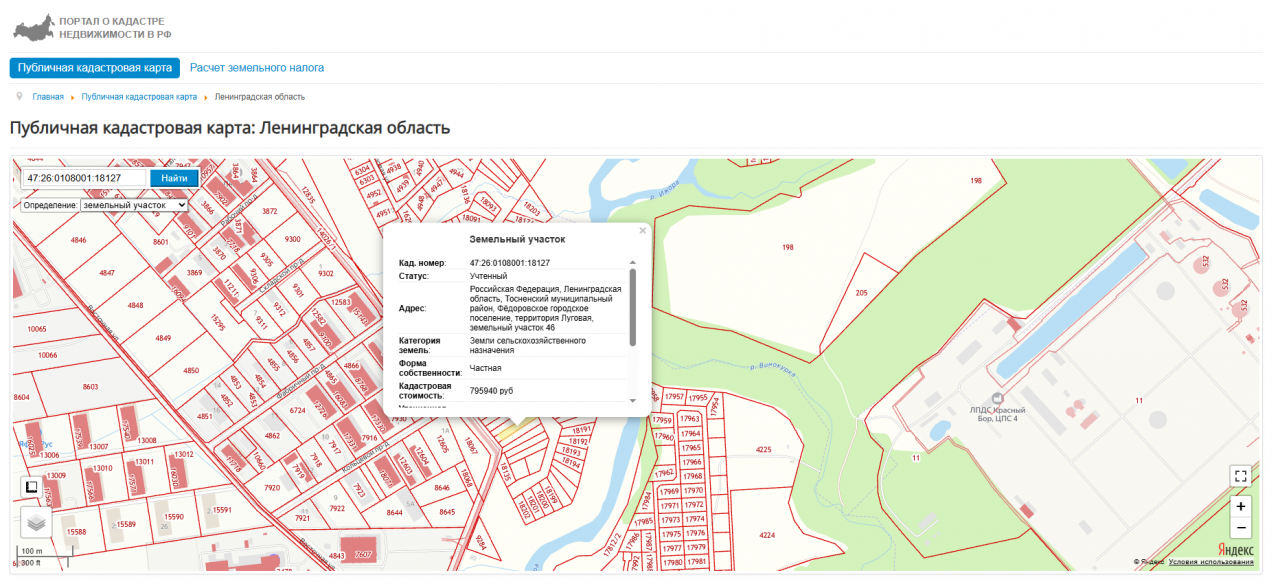This screenshot has width=1280, height=584.
Task: Open the map layers selector
Action: coord(36,522)
